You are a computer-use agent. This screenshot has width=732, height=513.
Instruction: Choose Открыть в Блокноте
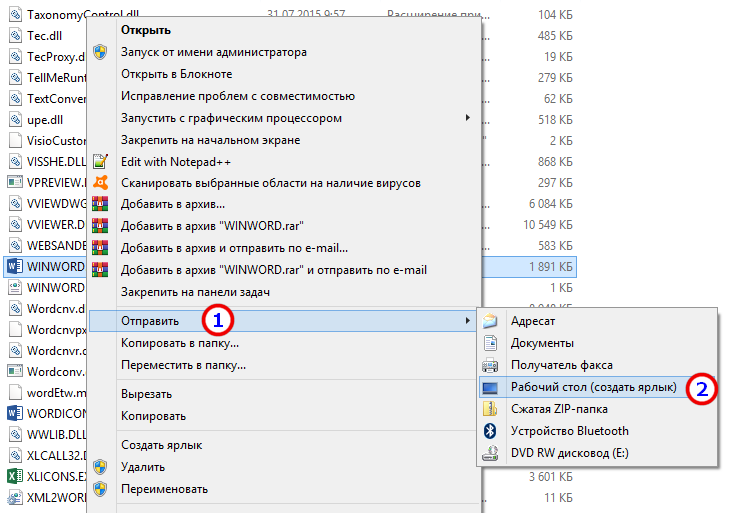coord(176,74)
